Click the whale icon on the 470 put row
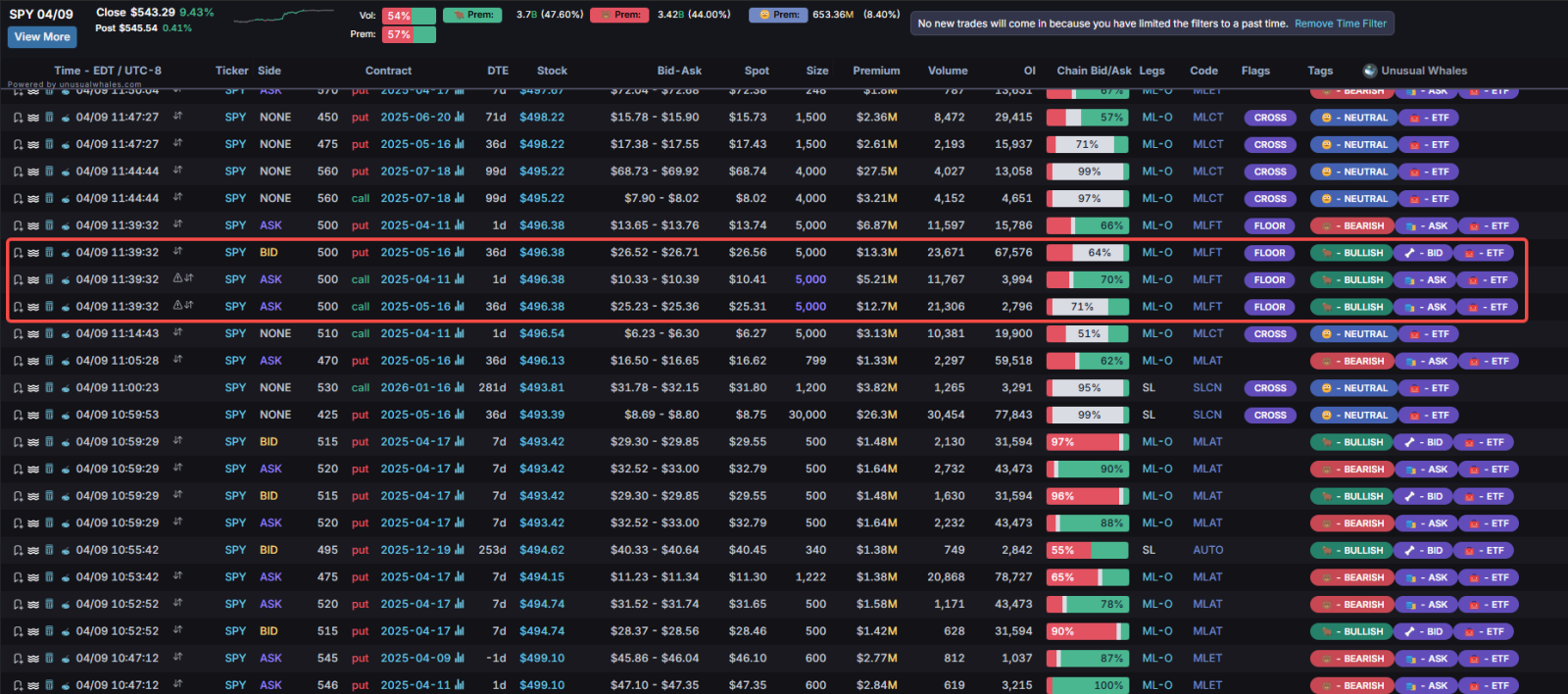This screenshot has width=1568, height=694. (x=66, y=362)
